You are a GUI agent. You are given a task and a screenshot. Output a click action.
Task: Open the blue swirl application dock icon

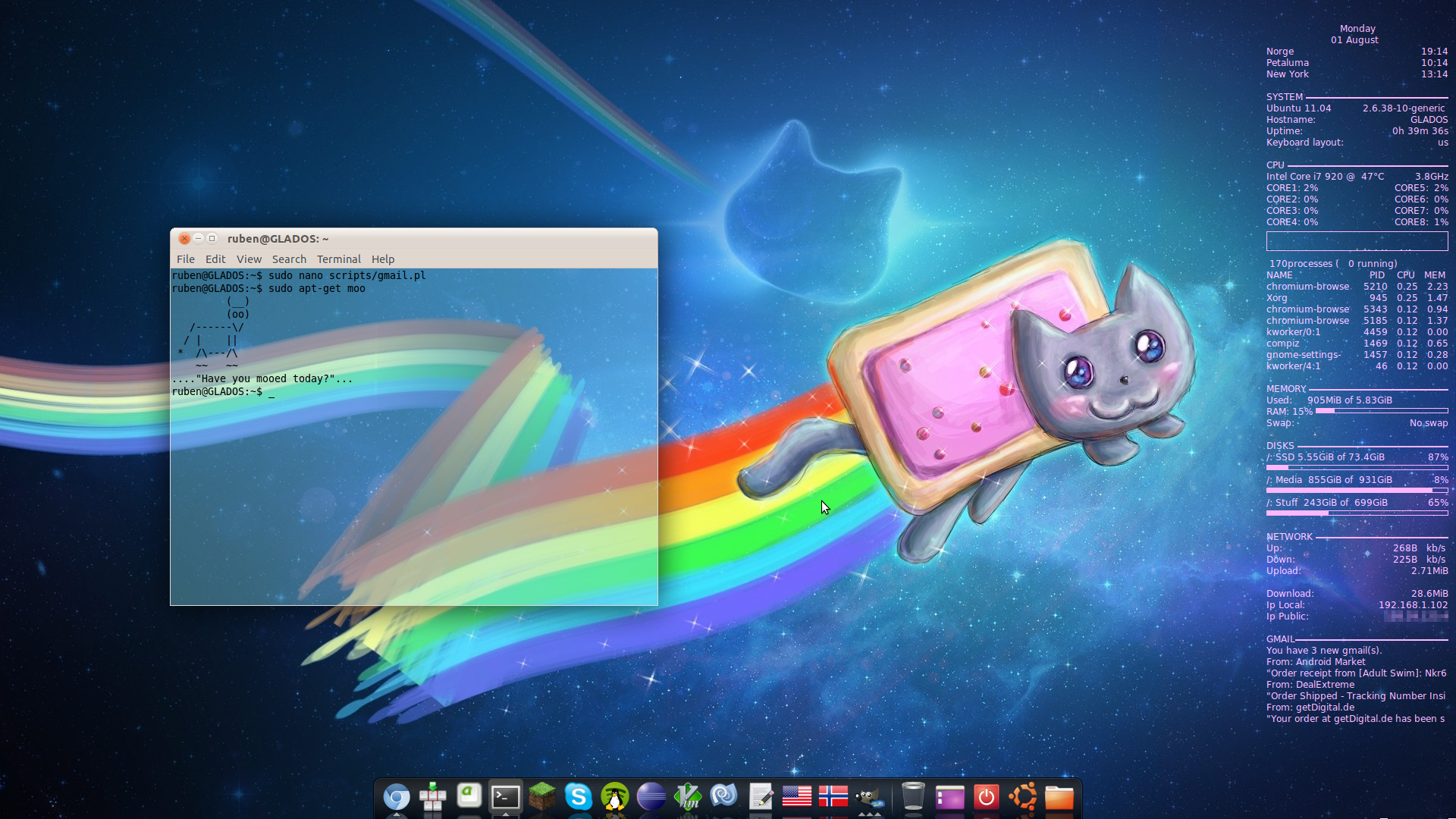coord(724,796)
